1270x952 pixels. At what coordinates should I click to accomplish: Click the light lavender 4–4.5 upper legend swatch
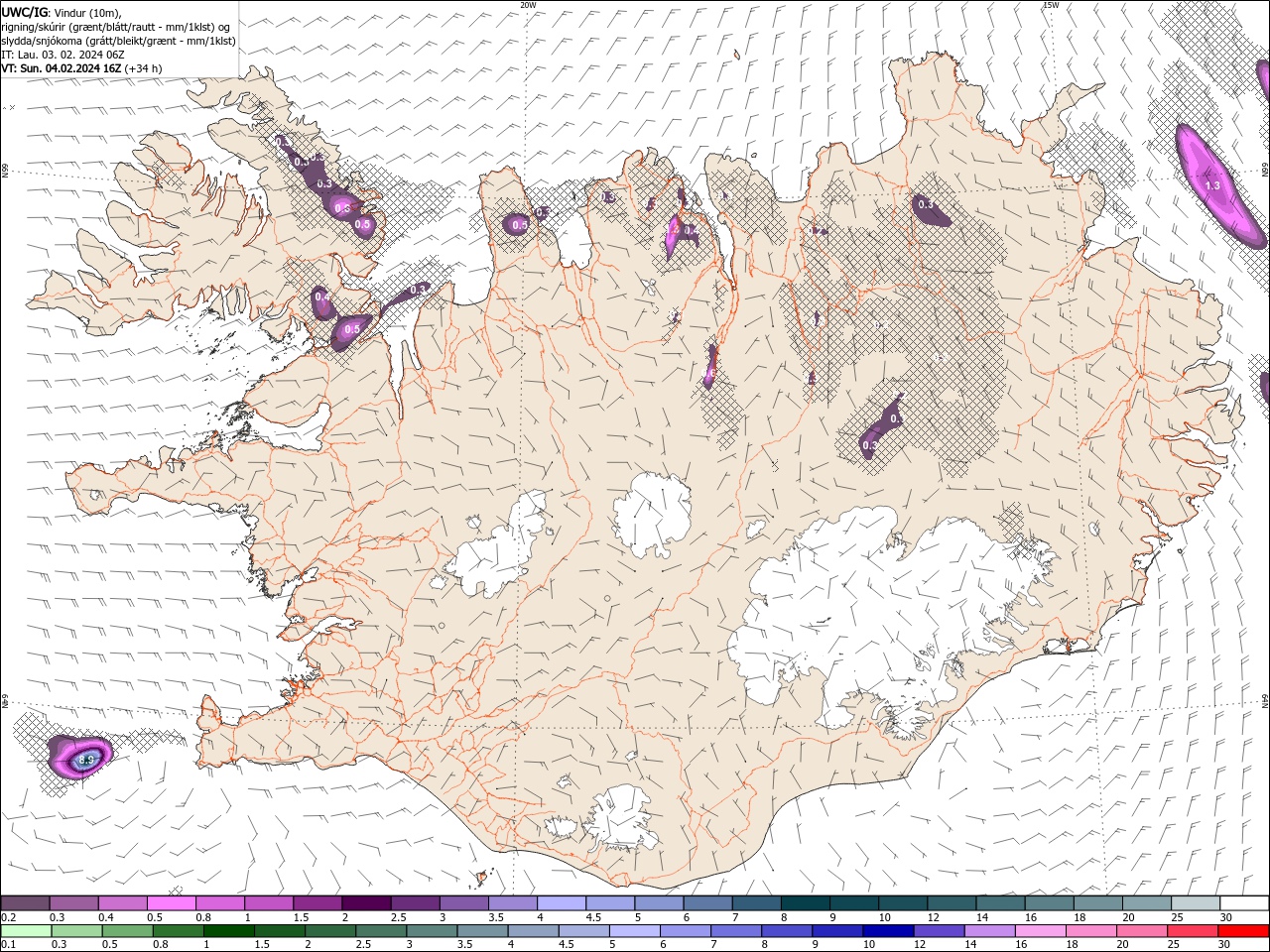560,902
